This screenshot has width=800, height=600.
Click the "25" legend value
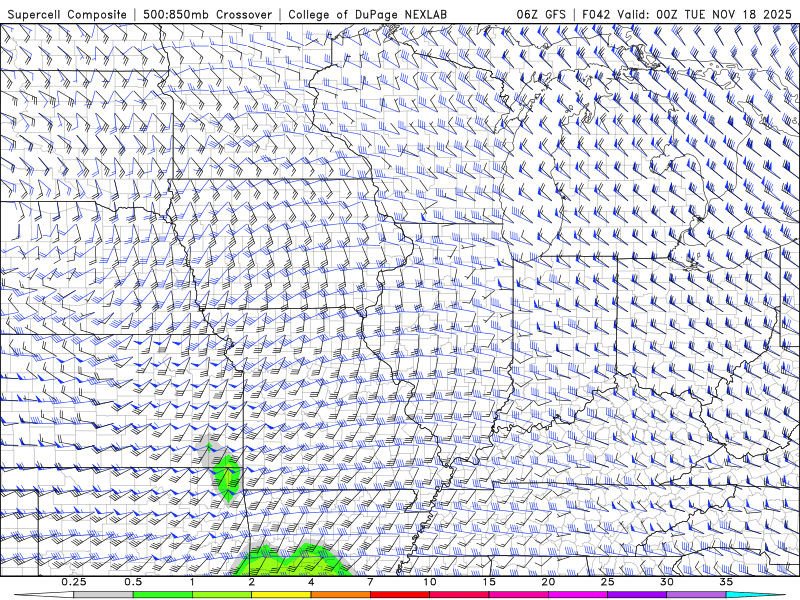[608, 582]
